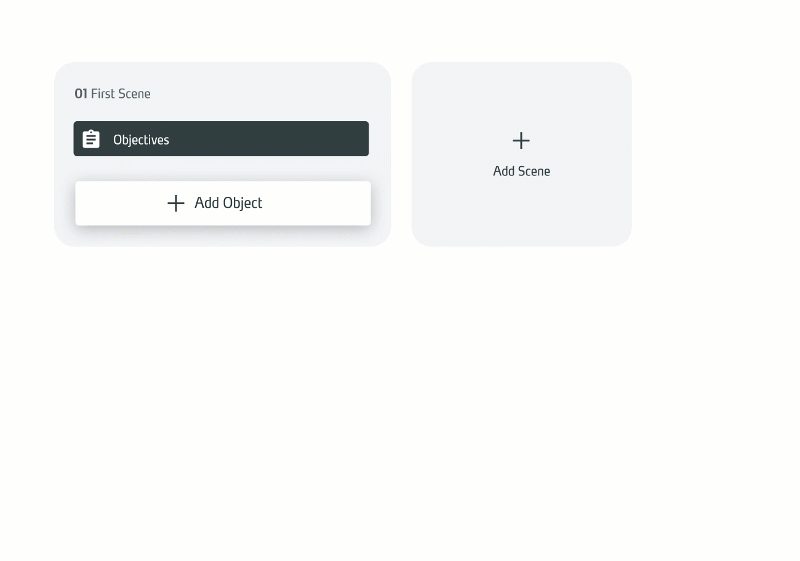800x561 pixels.
Task: Select the Add Scene text label
Action: pyautogui.click(x=521, y=171)
